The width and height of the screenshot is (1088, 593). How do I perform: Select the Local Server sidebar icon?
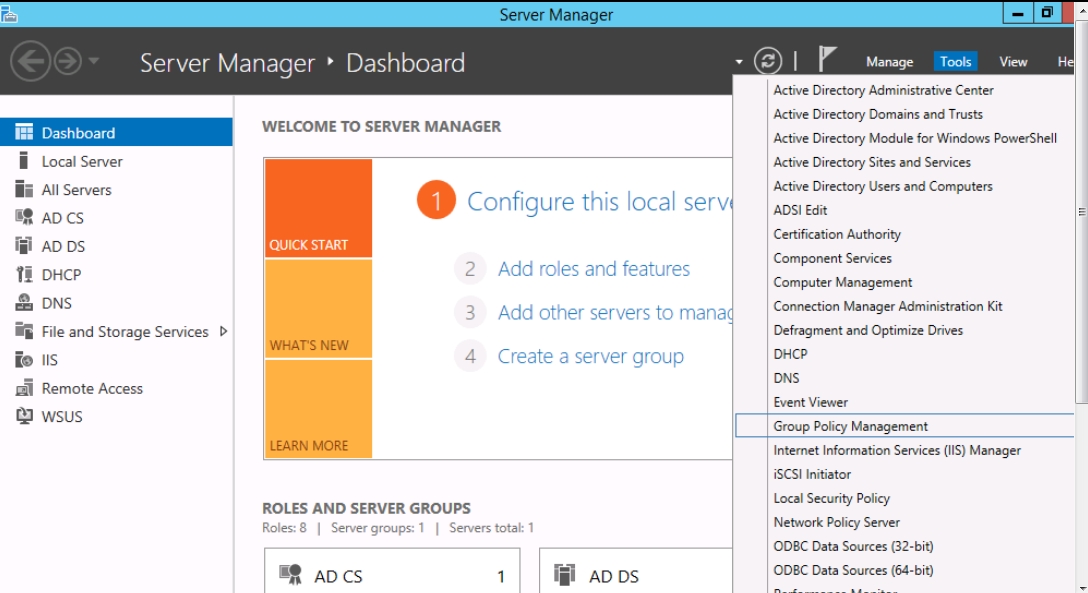(x=24, y=161)
